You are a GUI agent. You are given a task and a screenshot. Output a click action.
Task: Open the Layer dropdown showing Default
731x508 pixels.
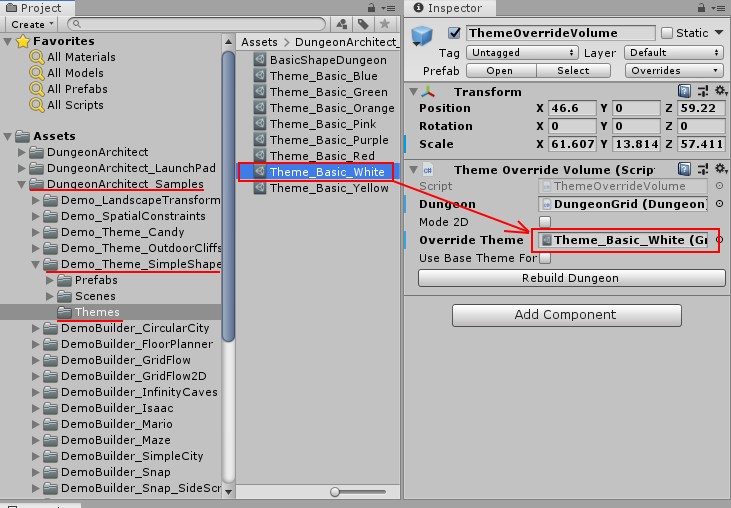point(673,52)
